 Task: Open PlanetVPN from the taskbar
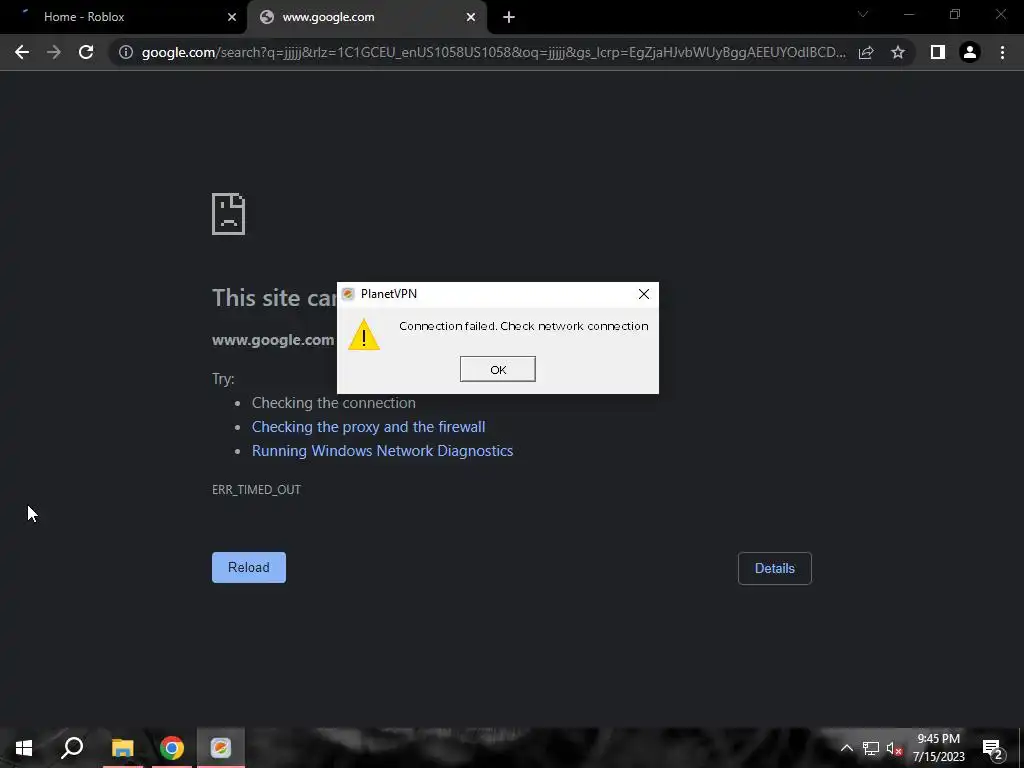tap(221, 748)
